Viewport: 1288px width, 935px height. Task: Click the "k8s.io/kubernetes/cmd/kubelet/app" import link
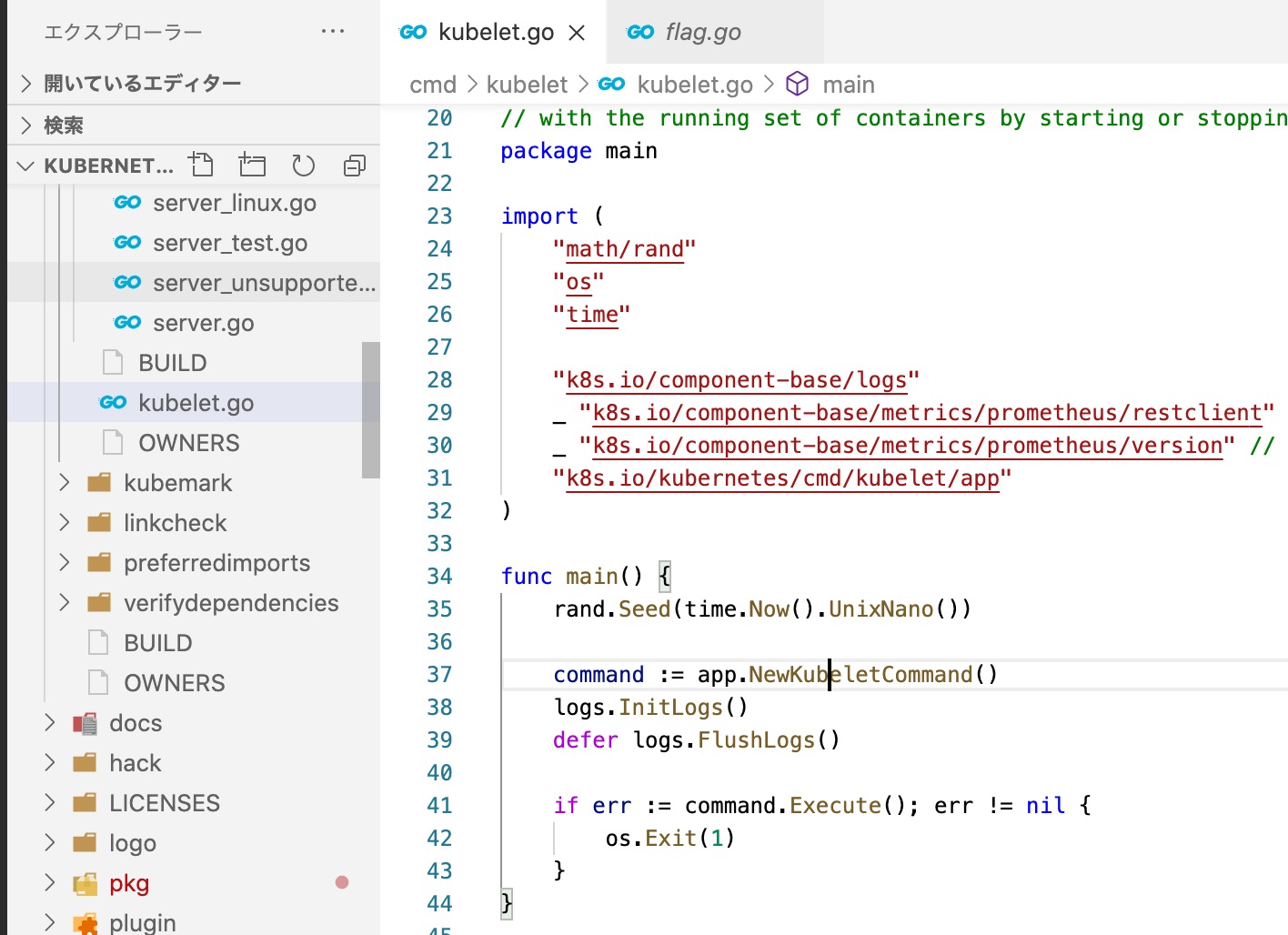782,478
